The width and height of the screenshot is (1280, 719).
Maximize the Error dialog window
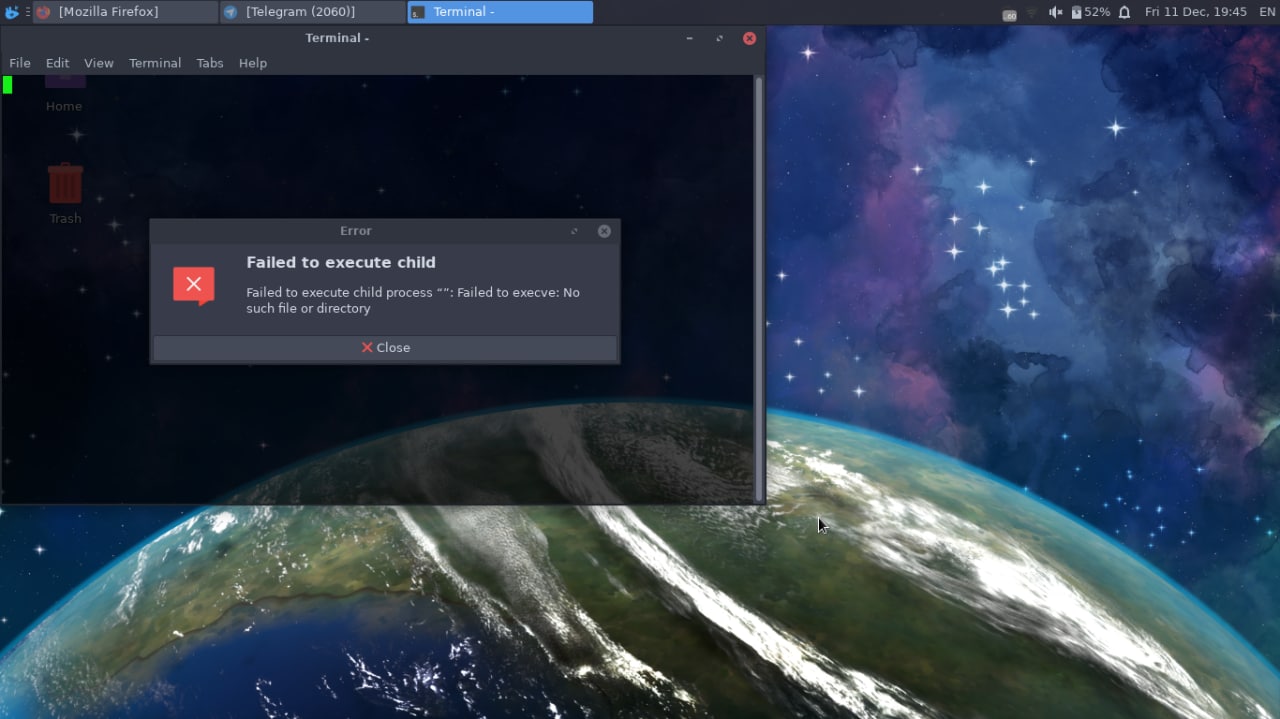point(574,231)
